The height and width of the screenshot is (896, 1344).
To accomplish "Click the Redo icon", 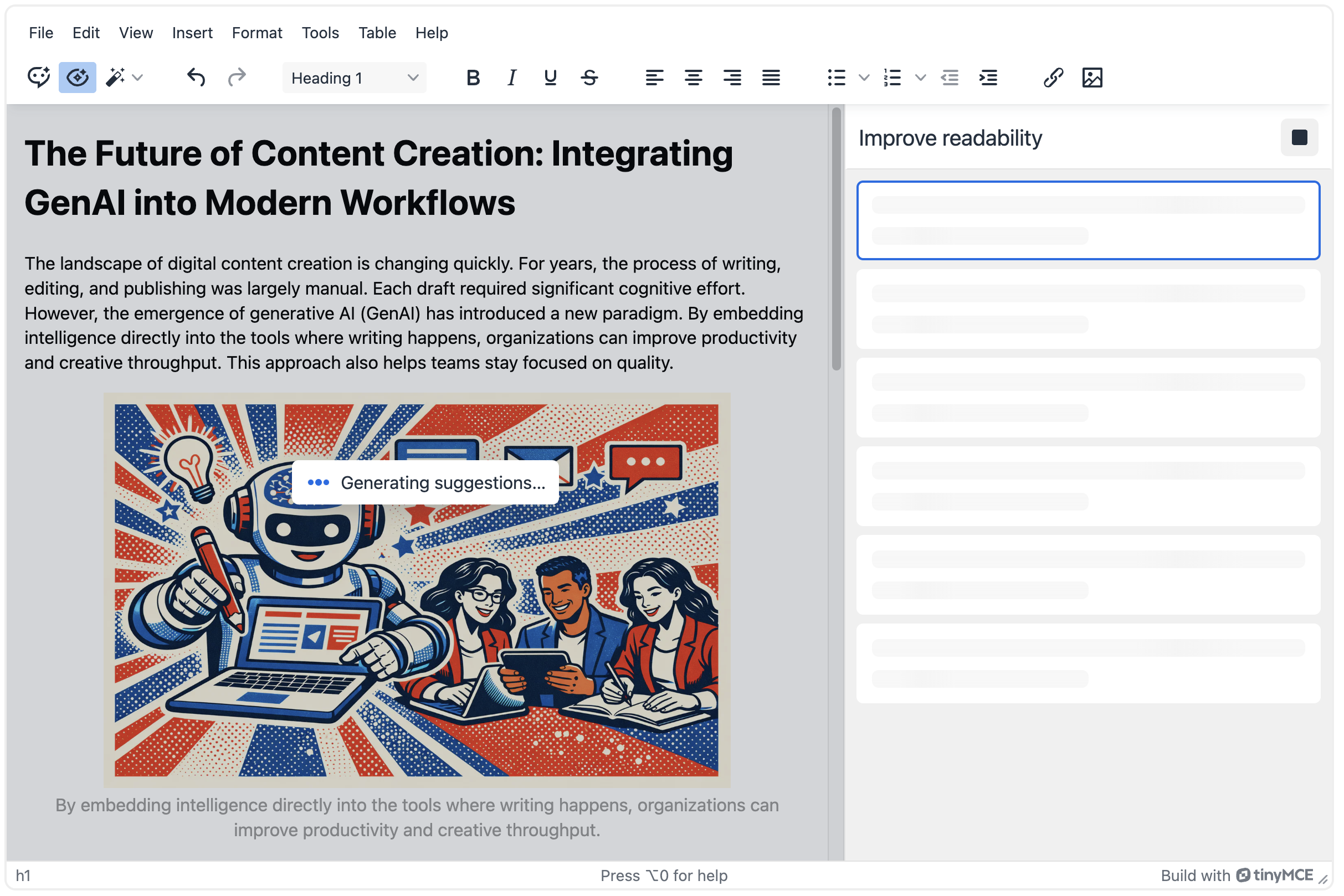I will coord(236,78).
